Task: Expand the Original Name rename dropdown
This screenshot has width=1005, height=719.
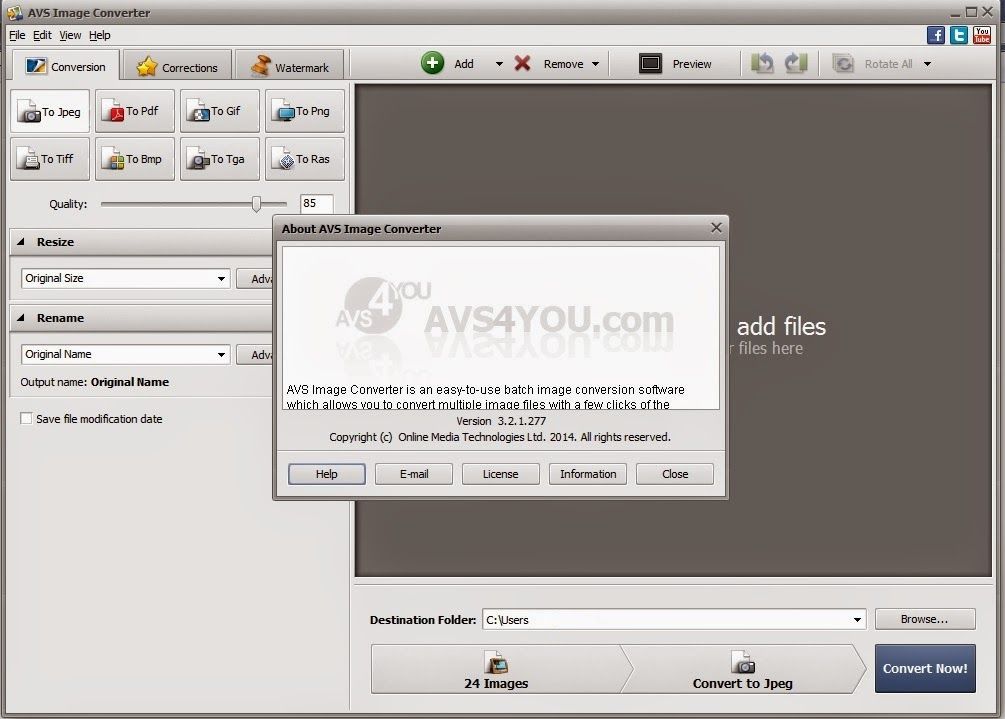Action: pyautogui.click(x=221, y=355)
